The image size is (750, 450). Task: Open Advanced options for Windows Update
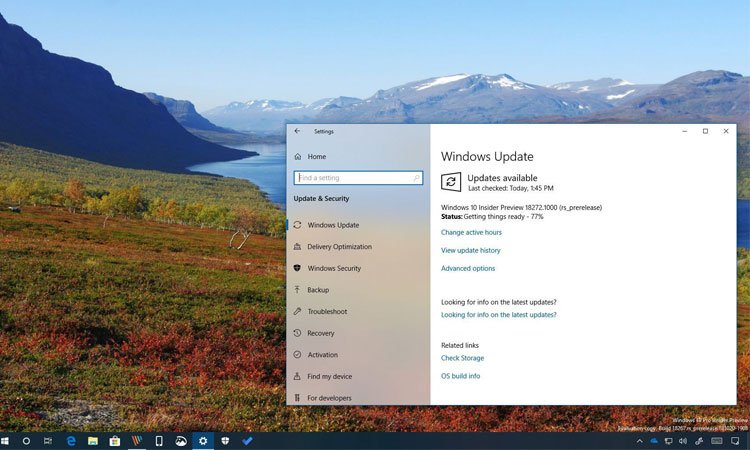pyautogui.click(x=467, y=268)
